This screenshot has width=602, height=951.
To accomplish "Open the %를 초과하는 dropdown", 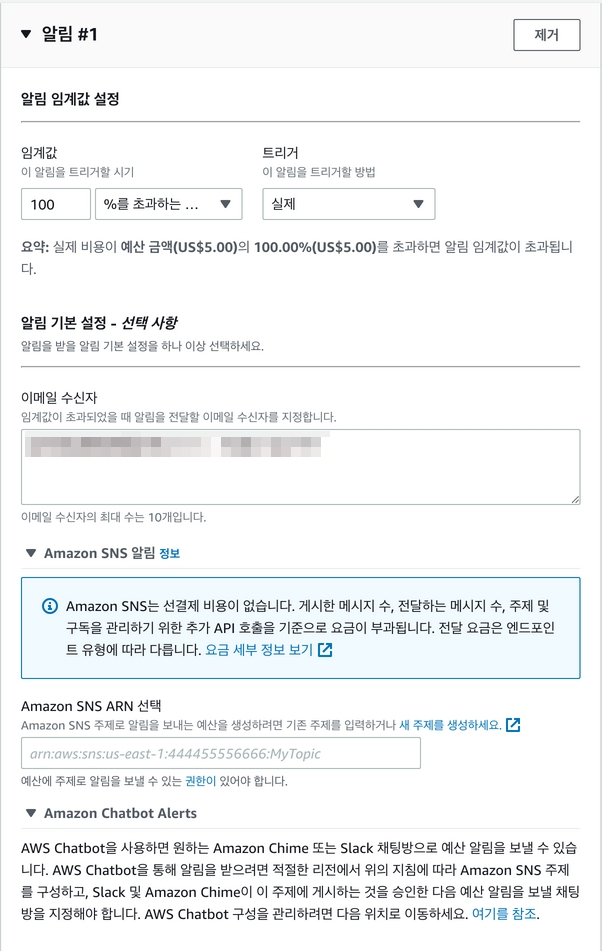I will click(x=168, y=204).
